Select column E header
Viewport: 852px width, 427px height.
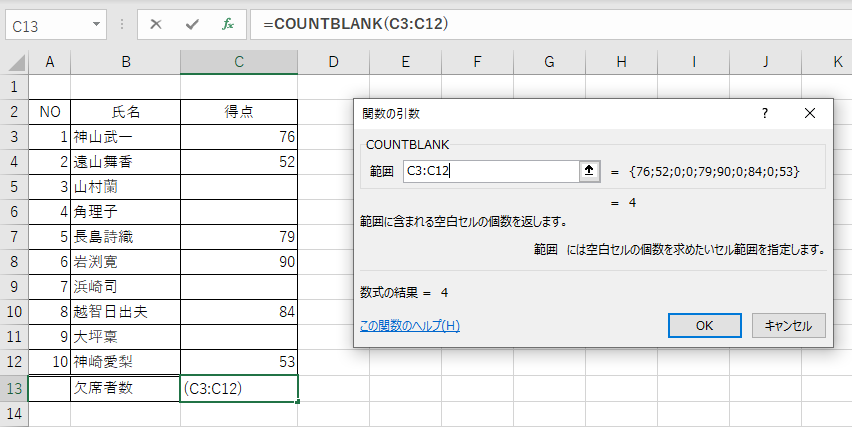coord(405,62)
